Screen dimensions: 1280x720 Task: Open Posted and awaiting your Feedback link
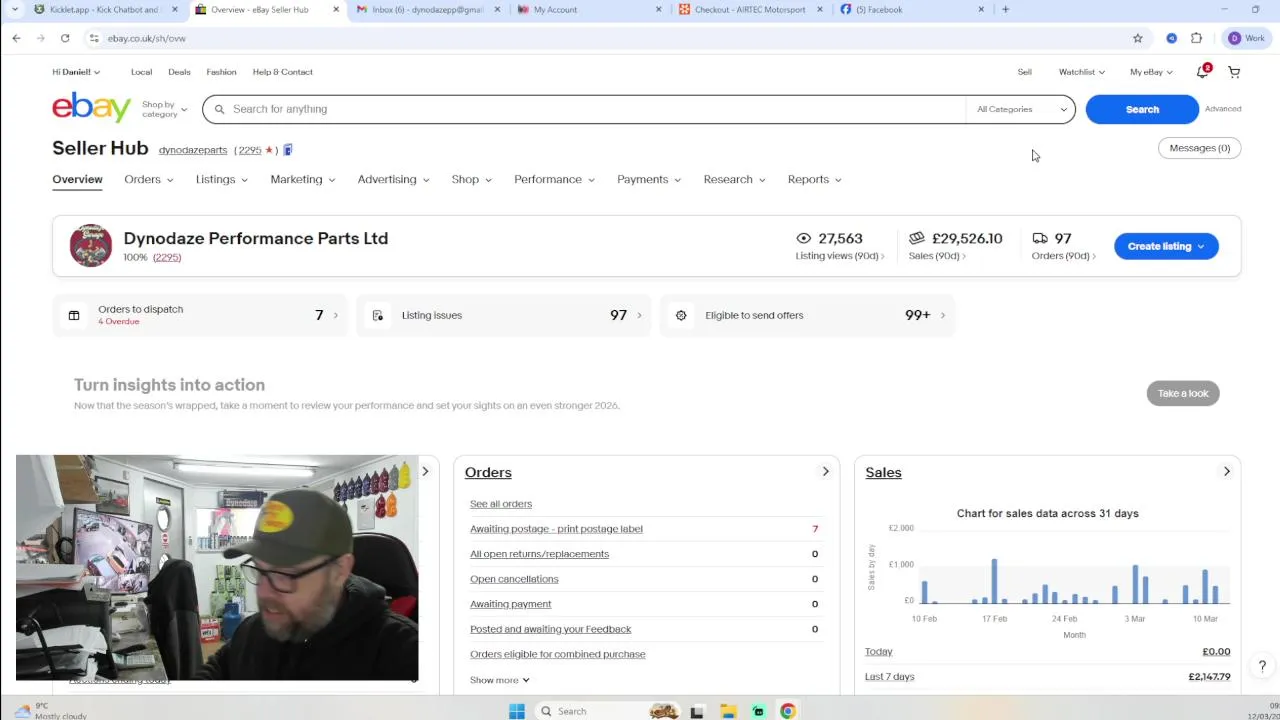click(x=550, y=629)
